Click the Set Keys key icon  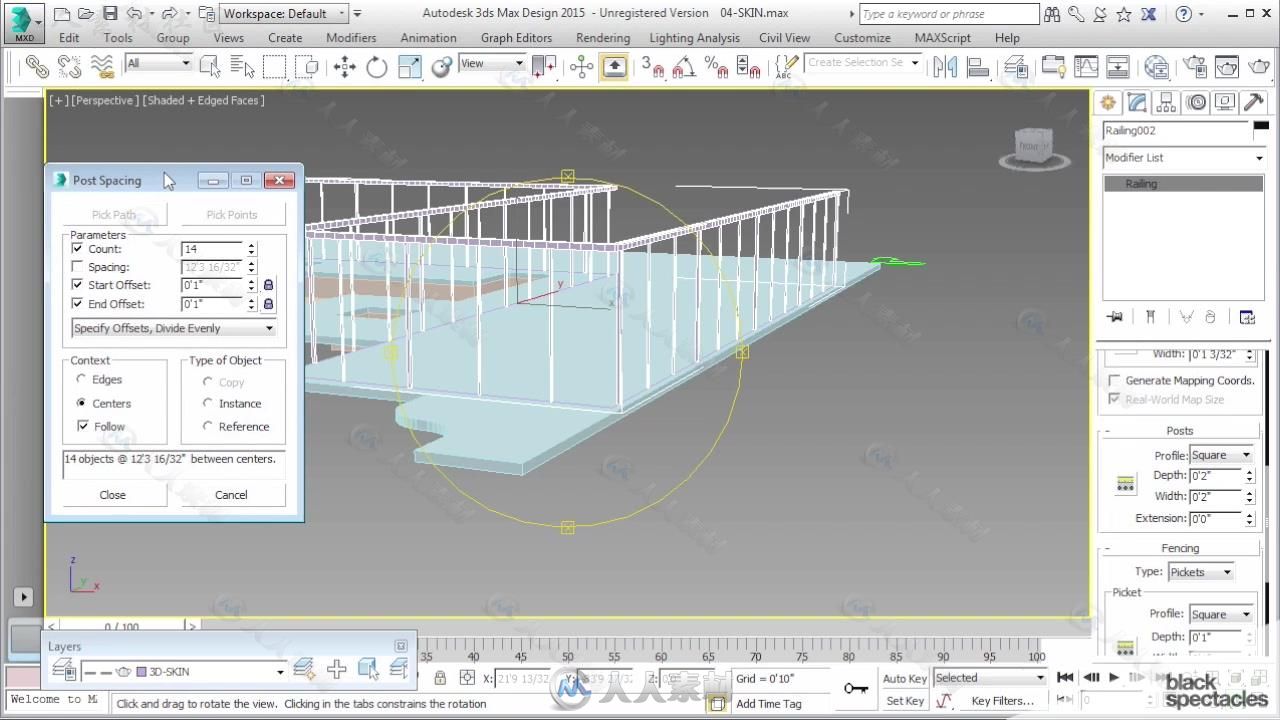(x=855, y=689)
